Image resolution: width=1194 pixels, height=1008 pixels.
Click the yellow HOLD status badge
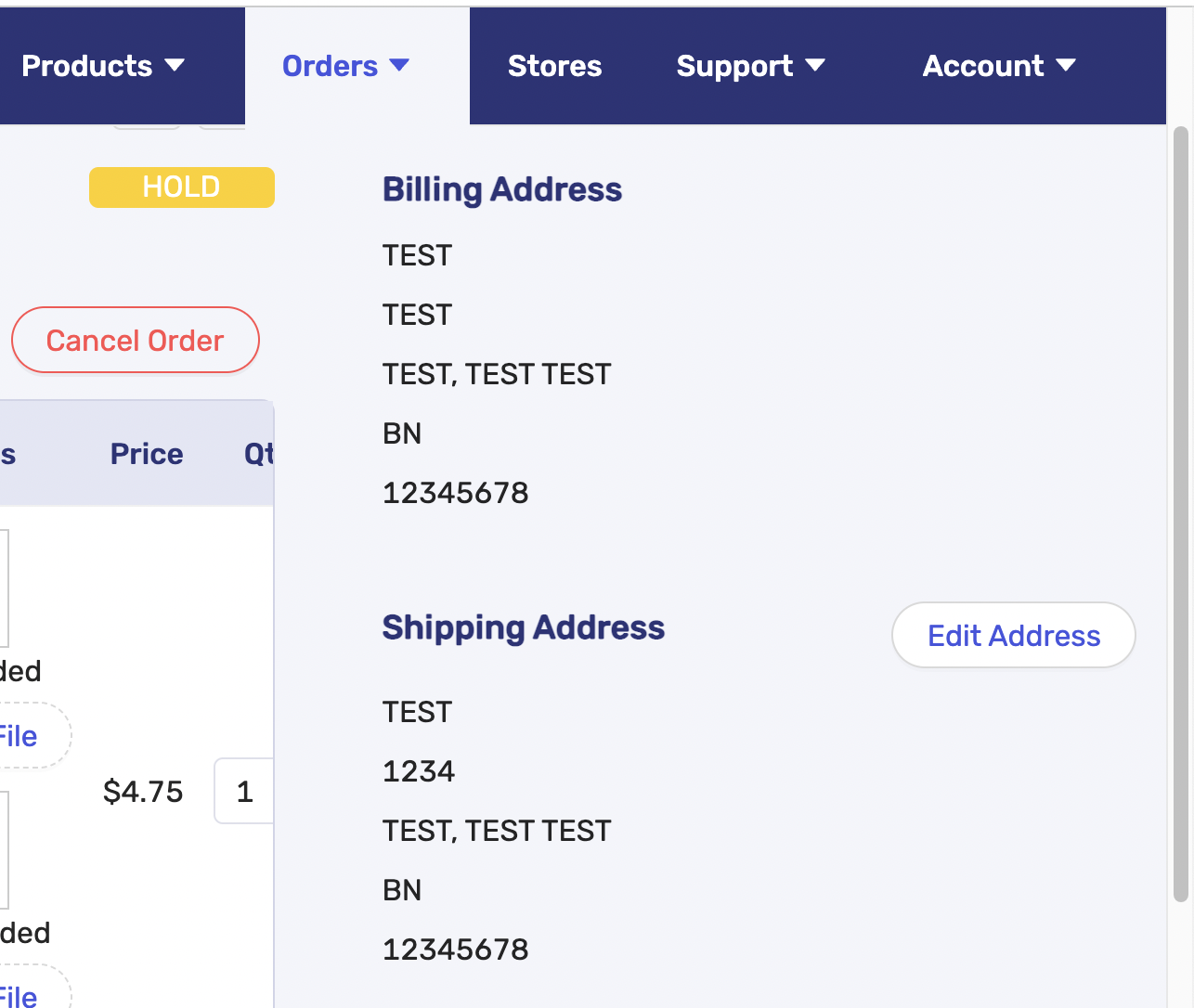(182, 187)
